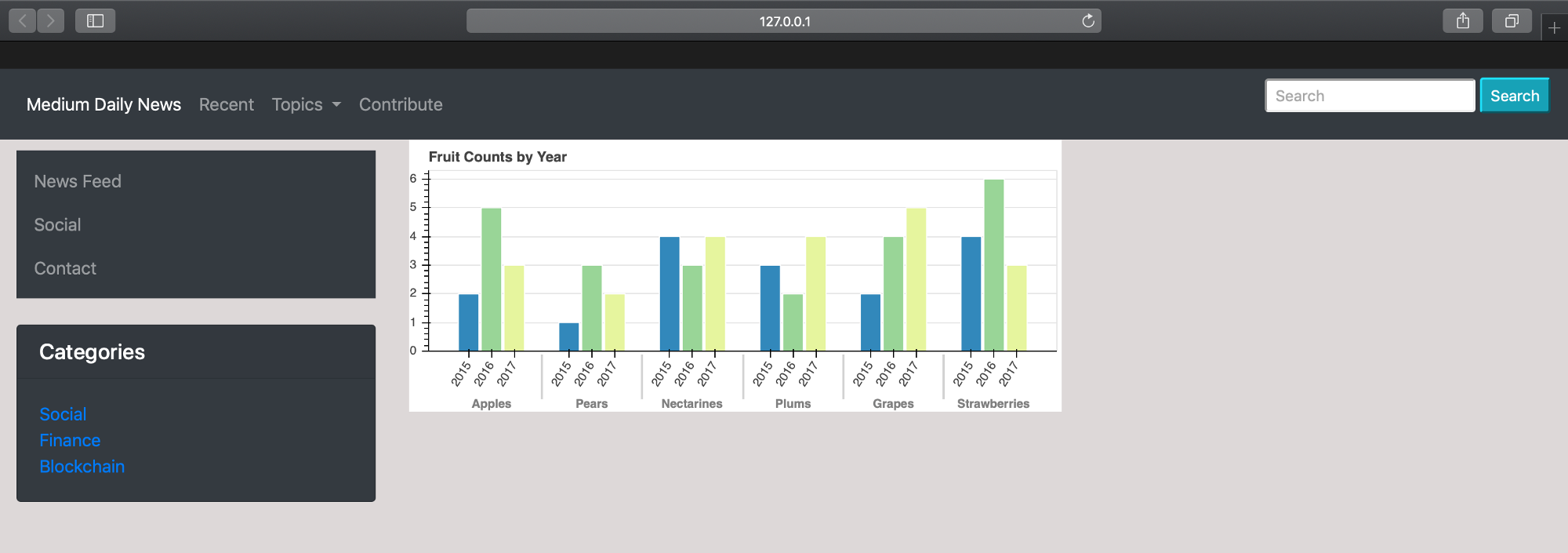Click the browser back arrow icon
This screenshot has height=553, width=1568.
[23, 20]
